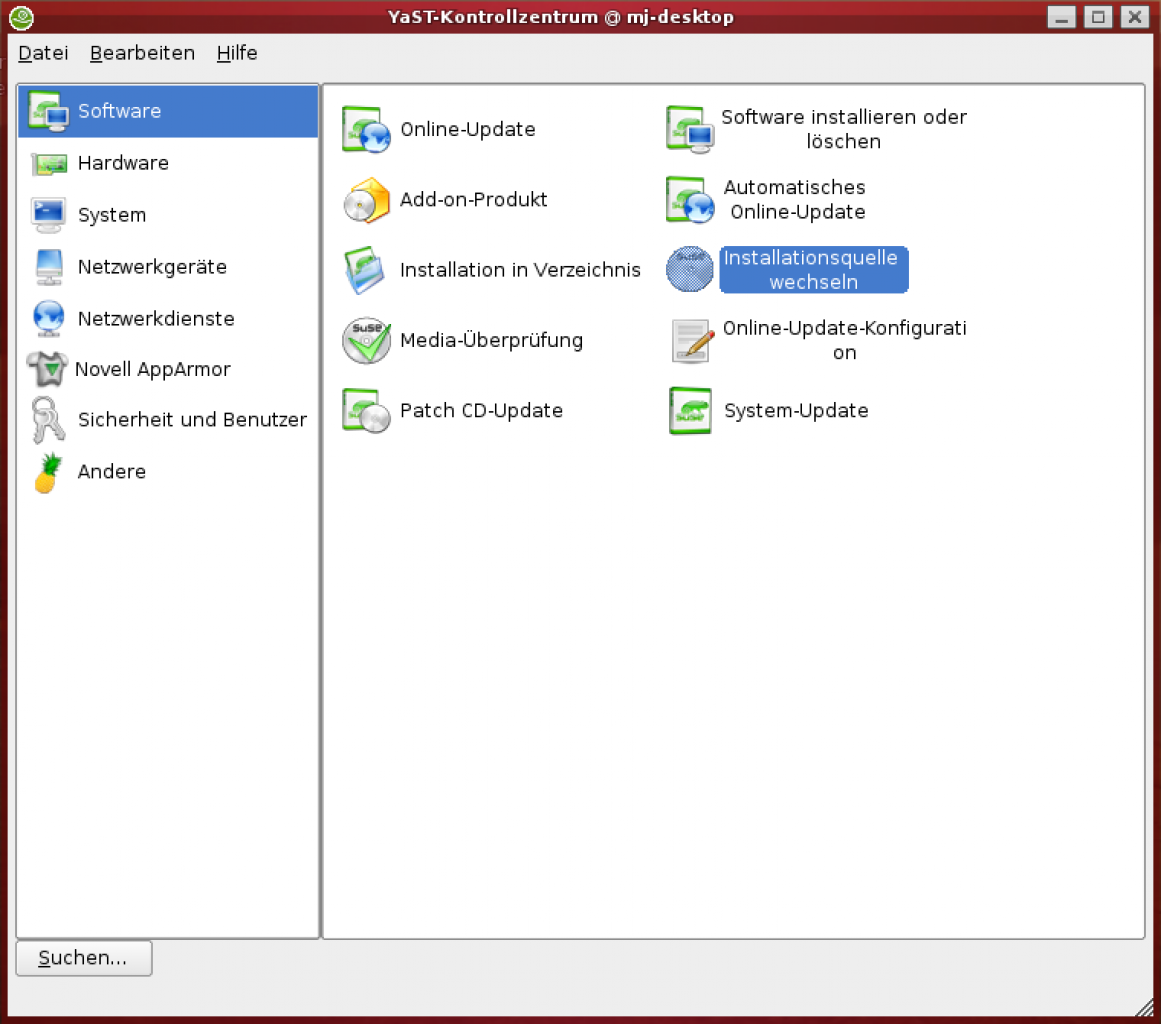This screenshot has width=1161, height=1024.
Task: Open the Bearbeiten menu
Action: [142, 53]
